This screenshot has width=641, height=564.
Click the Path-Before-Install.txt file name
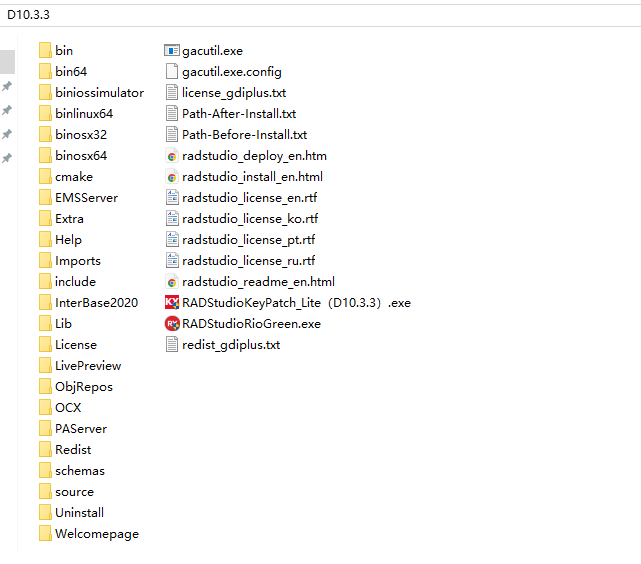click(x=244, y=135)
